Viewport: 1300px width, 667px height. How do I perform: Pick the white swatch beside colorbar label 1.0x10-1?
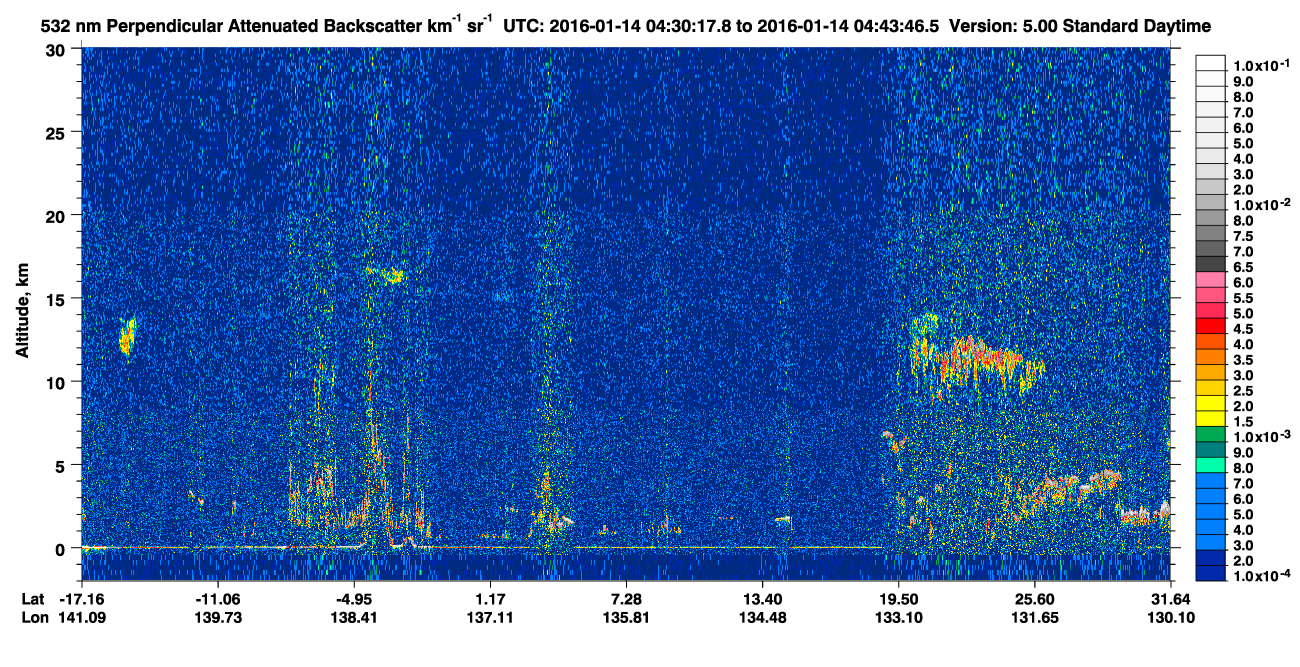click(1210, 63)
